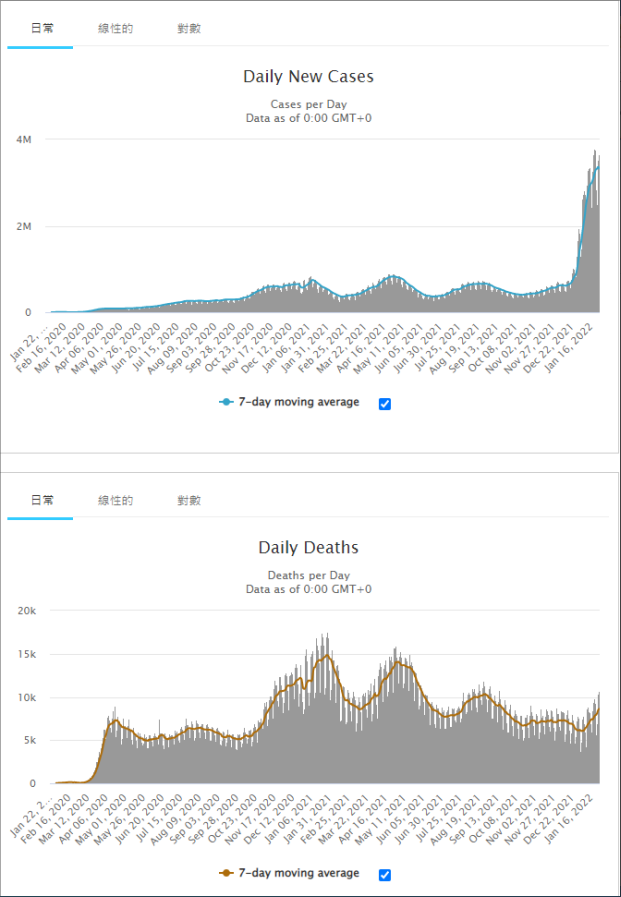Click the "Deaths per Day" subtitle
This screenshot has height=897, width=621.
[308, 576]
